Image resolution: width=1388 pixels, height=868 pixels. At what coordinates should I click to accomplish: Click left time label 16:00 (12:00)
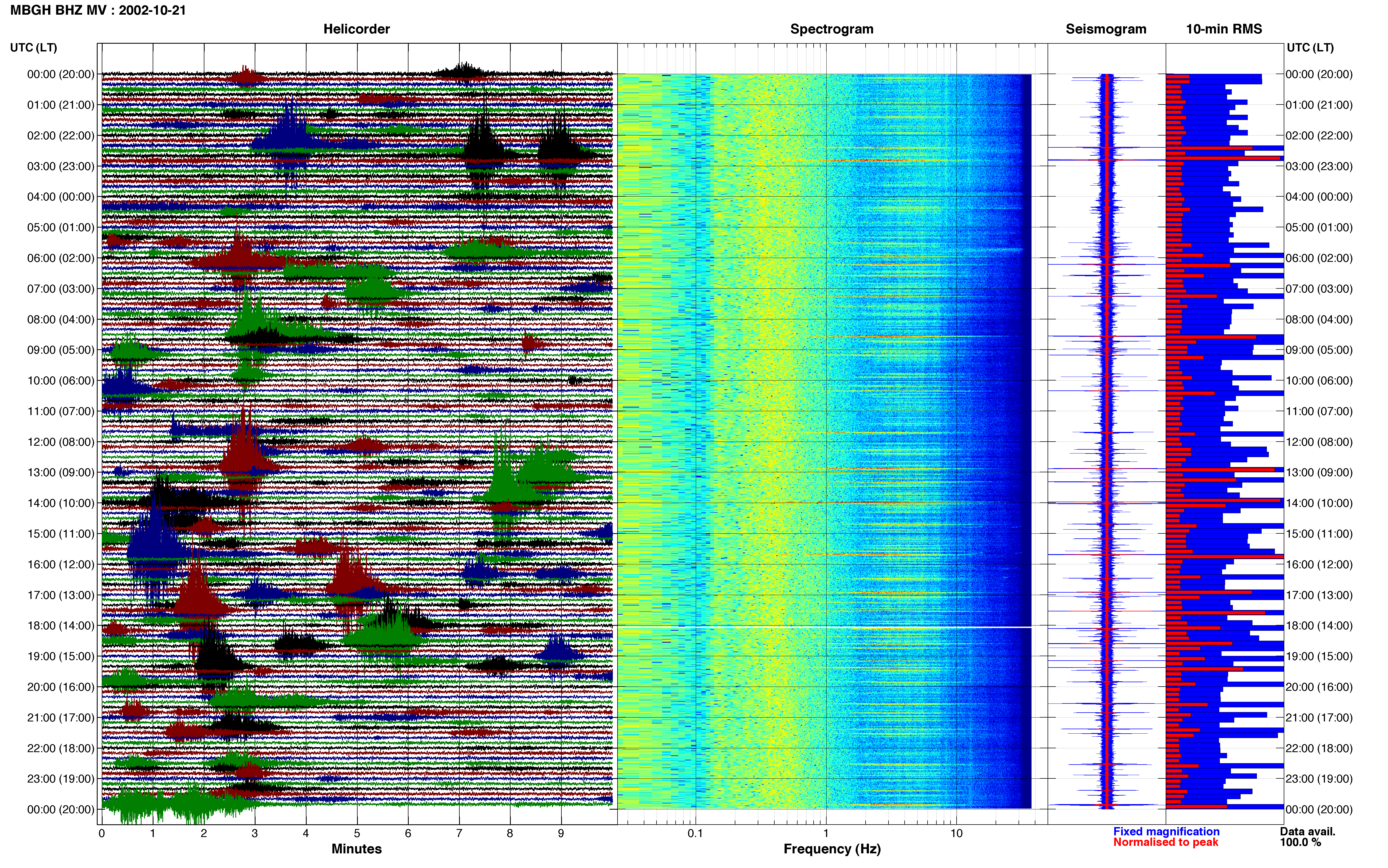(61, 564)
